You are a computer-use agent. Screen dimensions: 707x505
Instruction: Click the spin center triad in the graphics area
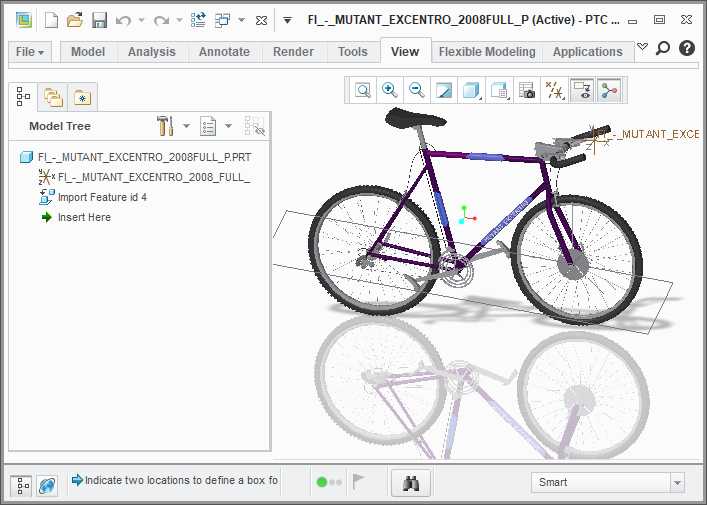point(466,216)
